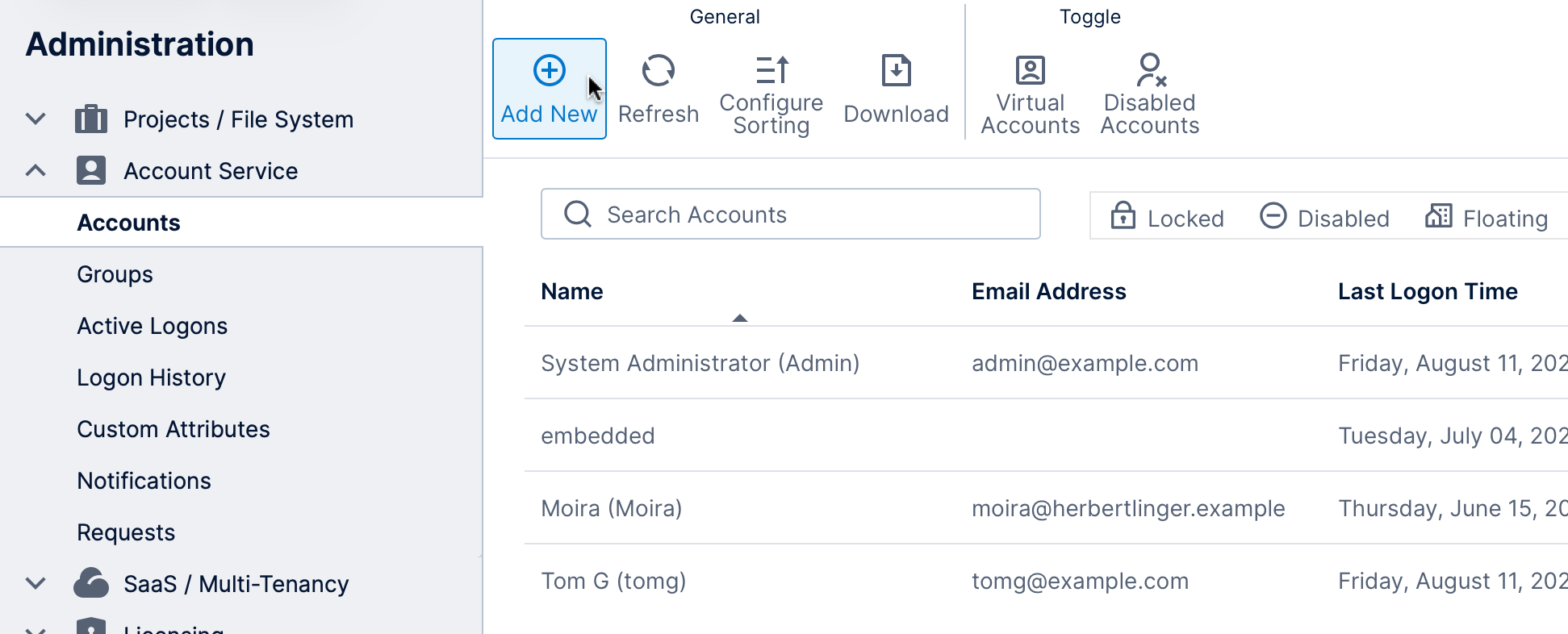Open the Groups page
Screen dimensions: 1568x634
click(x=115, y=273)
